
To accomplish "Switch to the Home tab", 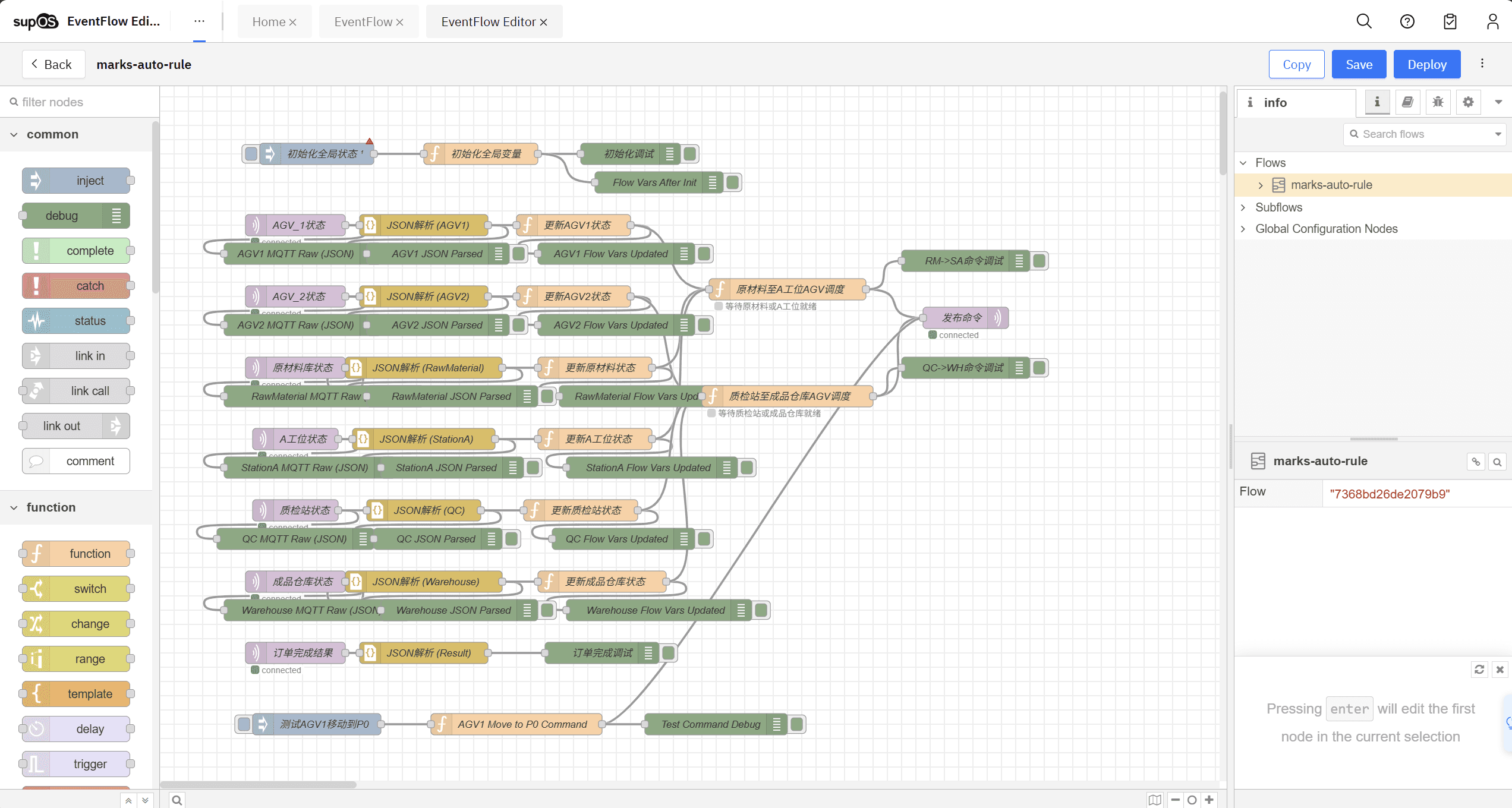I will coord(269,22).
